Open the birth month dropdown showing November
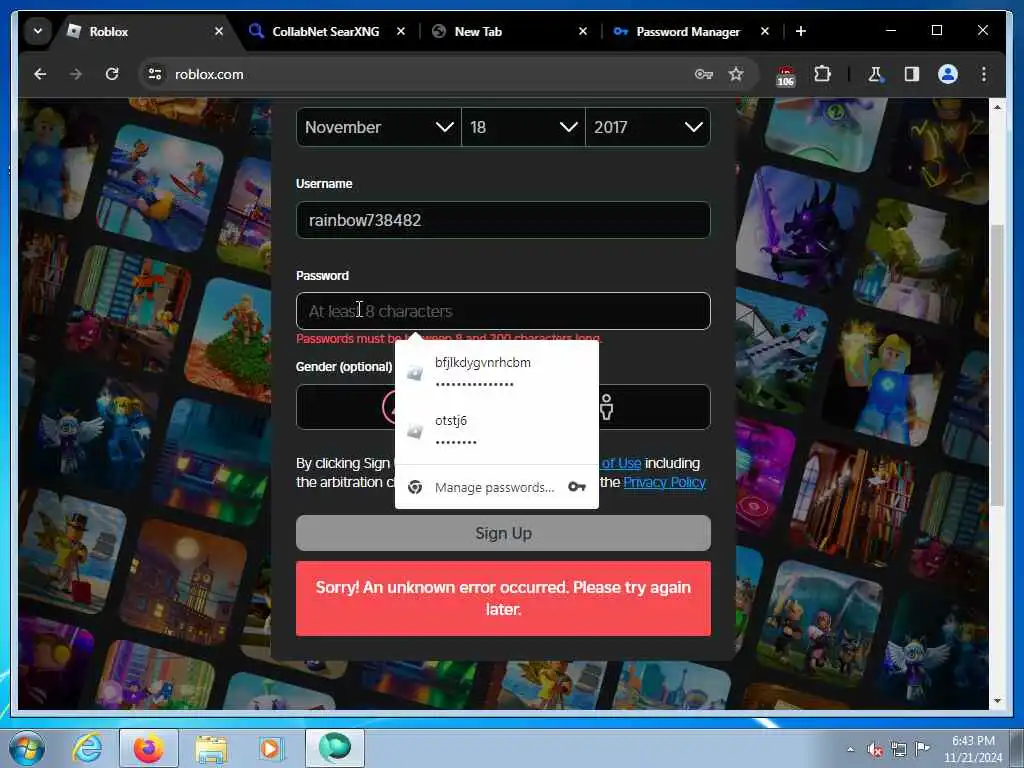Viewport: 1024px width, 768px height. (379, 127)
